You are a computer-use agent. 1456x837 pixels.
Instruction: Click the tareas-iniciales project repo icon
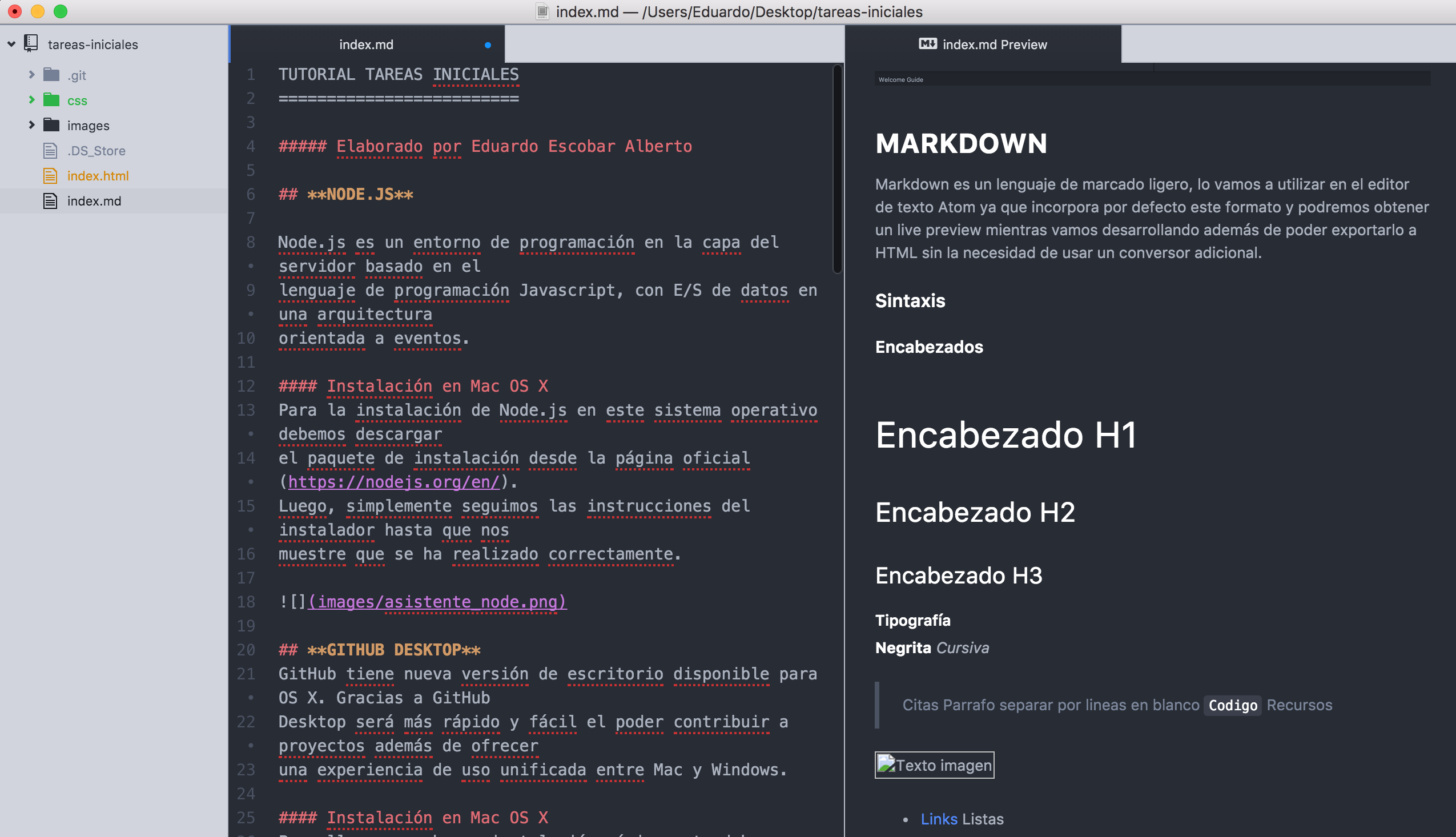31,44
